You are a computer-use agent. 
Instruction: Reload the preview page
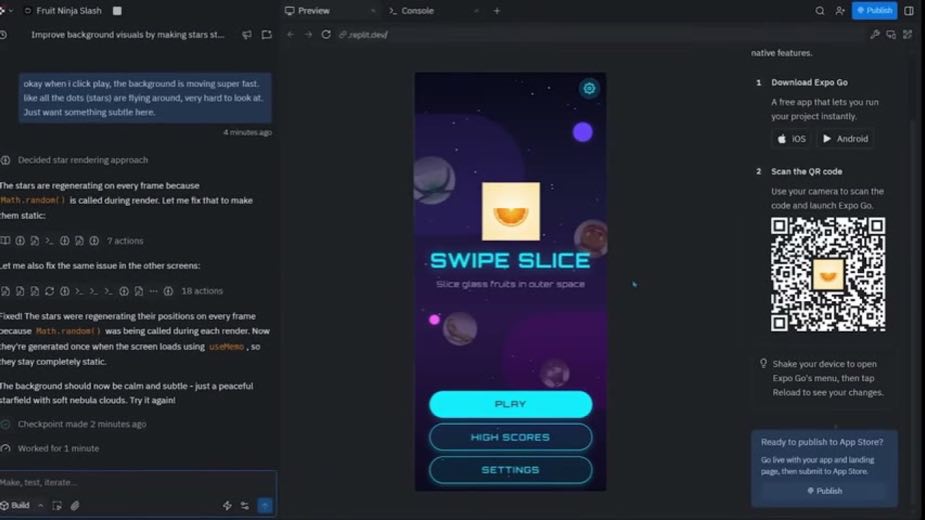tap(326, 35)
